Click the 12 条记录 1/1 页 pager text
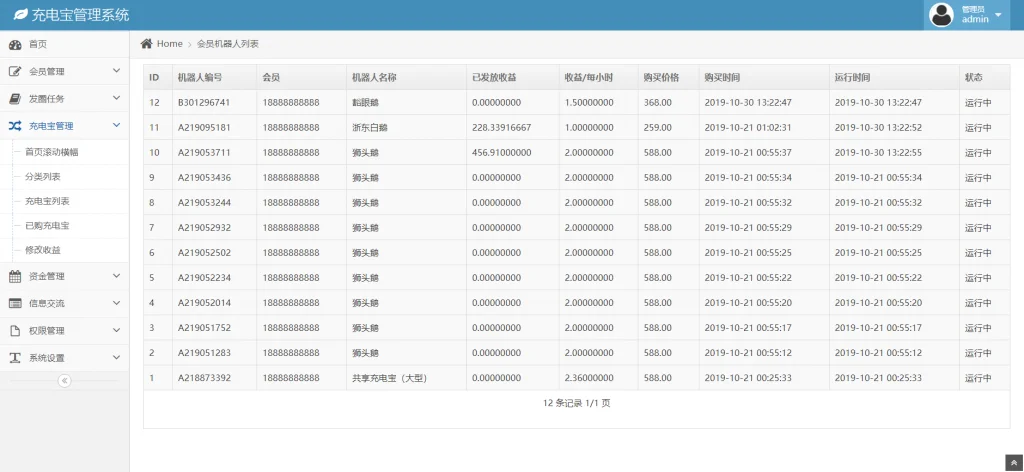Image resolution: width=1024 pixels, height=472 pixels. pyautogui.click(x=577, y=403)
